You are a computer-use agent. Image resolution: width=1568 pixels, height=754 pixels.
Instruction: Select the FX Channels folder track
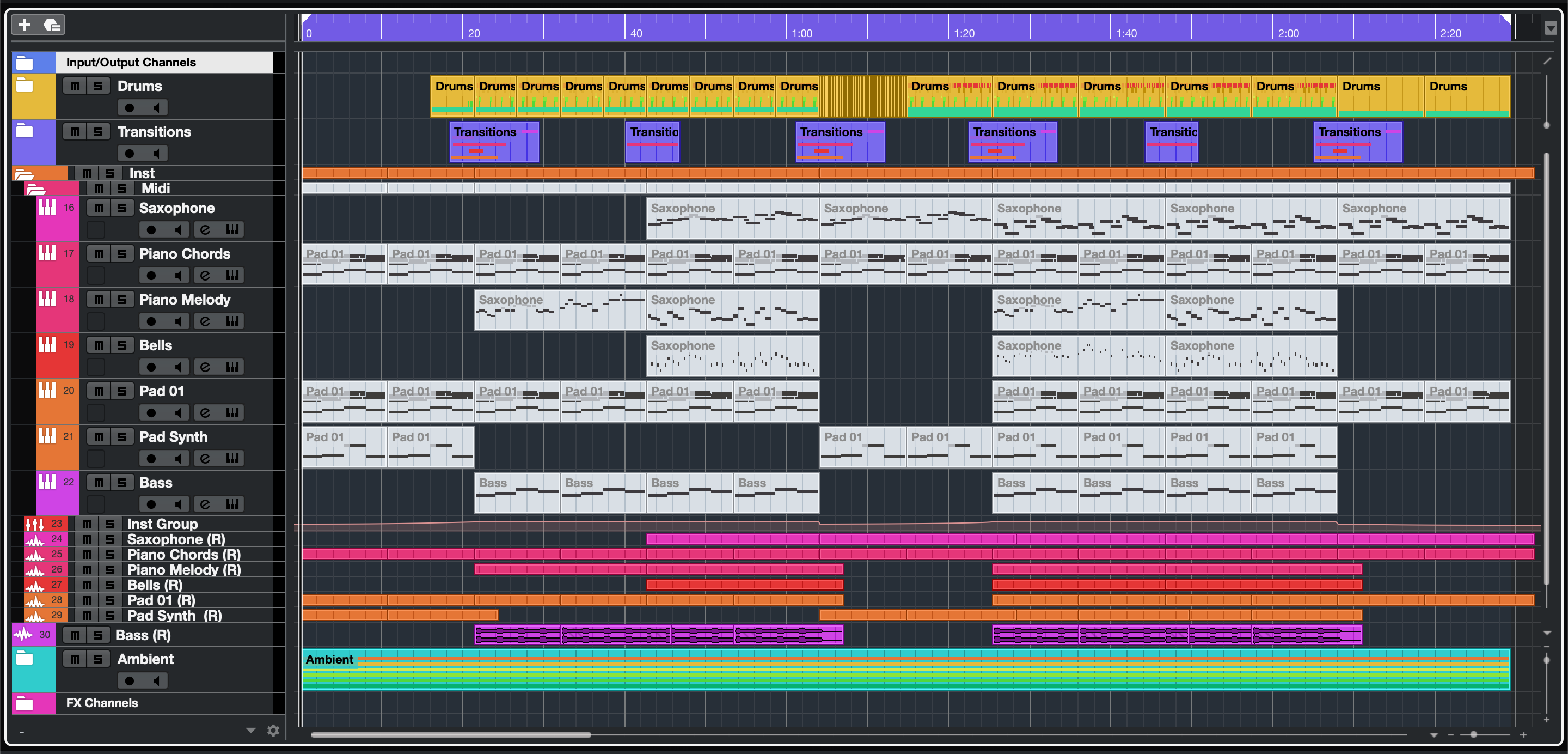tap(102, 703)
